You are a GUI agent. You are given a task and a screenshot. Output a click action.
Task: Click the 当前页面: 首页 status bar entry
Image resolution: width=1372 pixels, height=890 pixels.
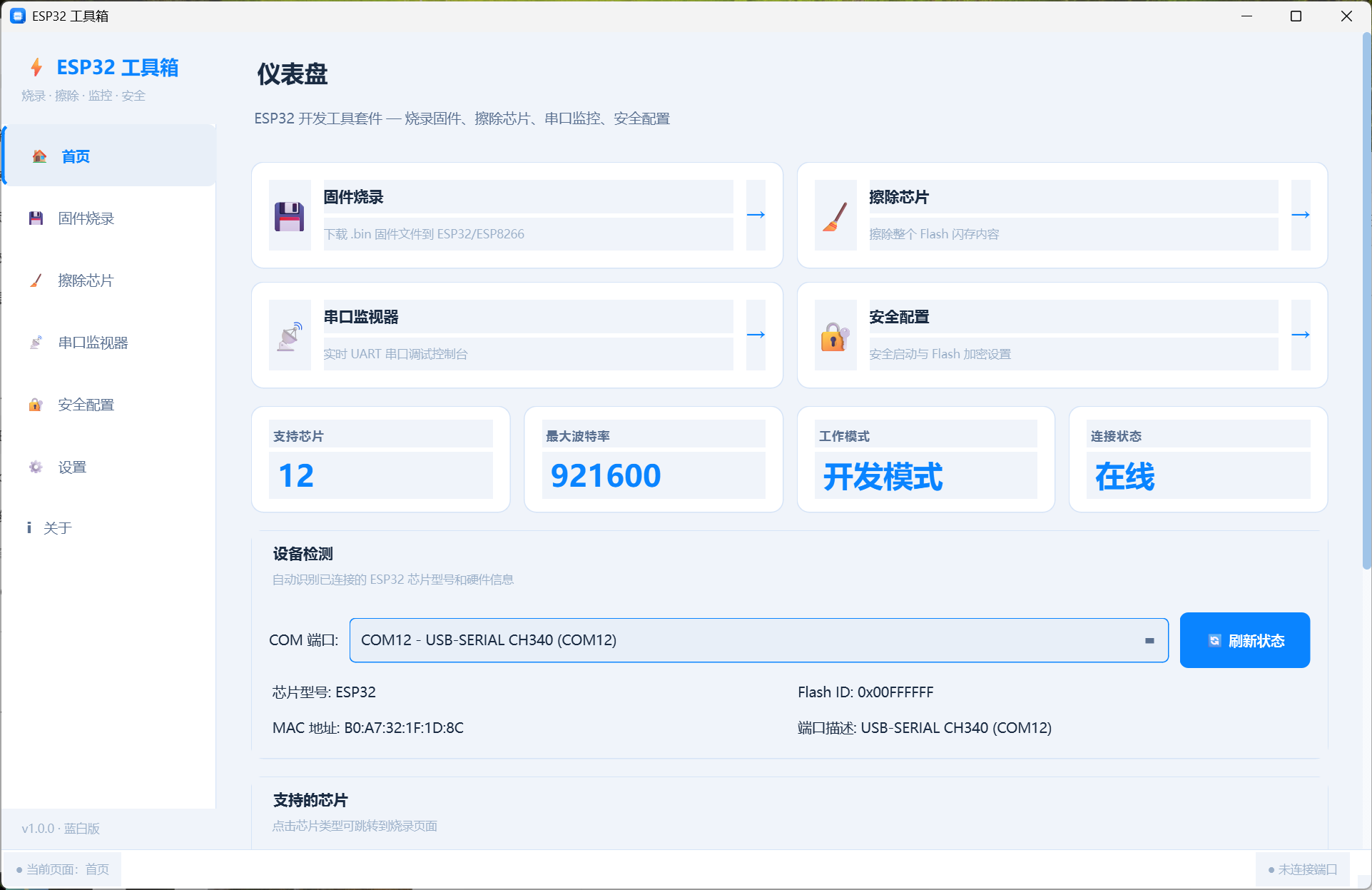[63, 869]
